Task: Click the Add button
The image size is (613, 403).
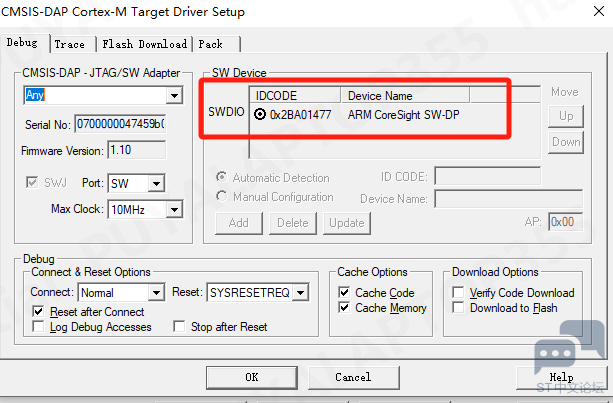Action: 239,223
